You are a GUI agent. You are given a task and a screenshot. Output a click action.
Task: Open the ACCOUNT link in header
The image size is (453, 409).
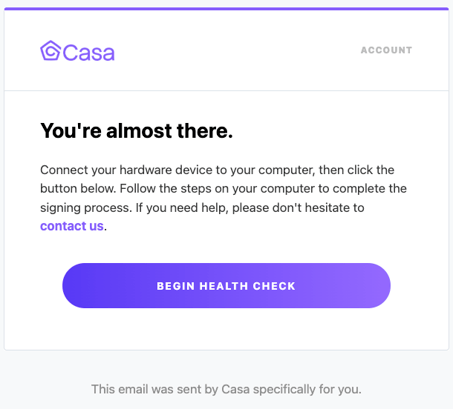tap(386, 50)
